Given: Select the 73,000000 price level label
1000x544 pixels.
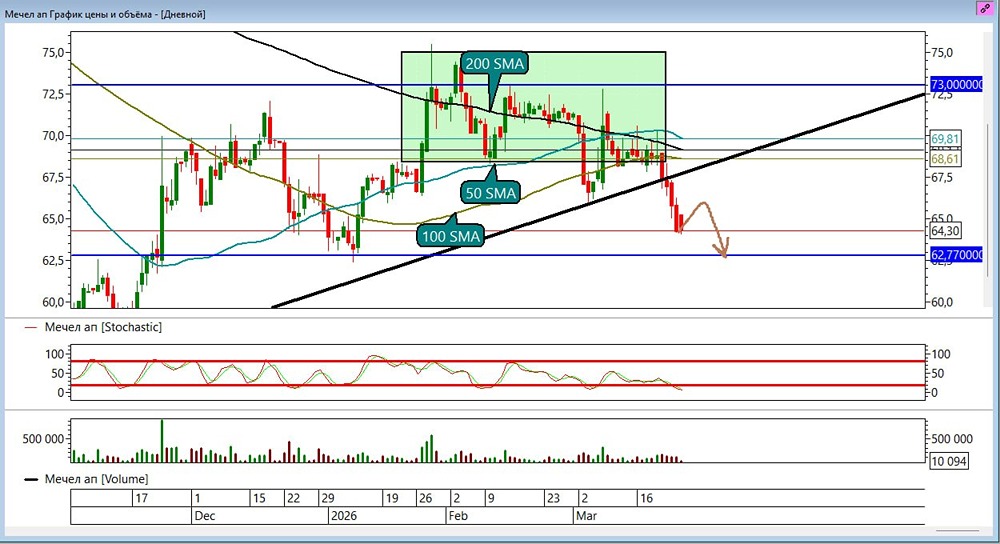Looking at the screenshot, I should point(957,85).
